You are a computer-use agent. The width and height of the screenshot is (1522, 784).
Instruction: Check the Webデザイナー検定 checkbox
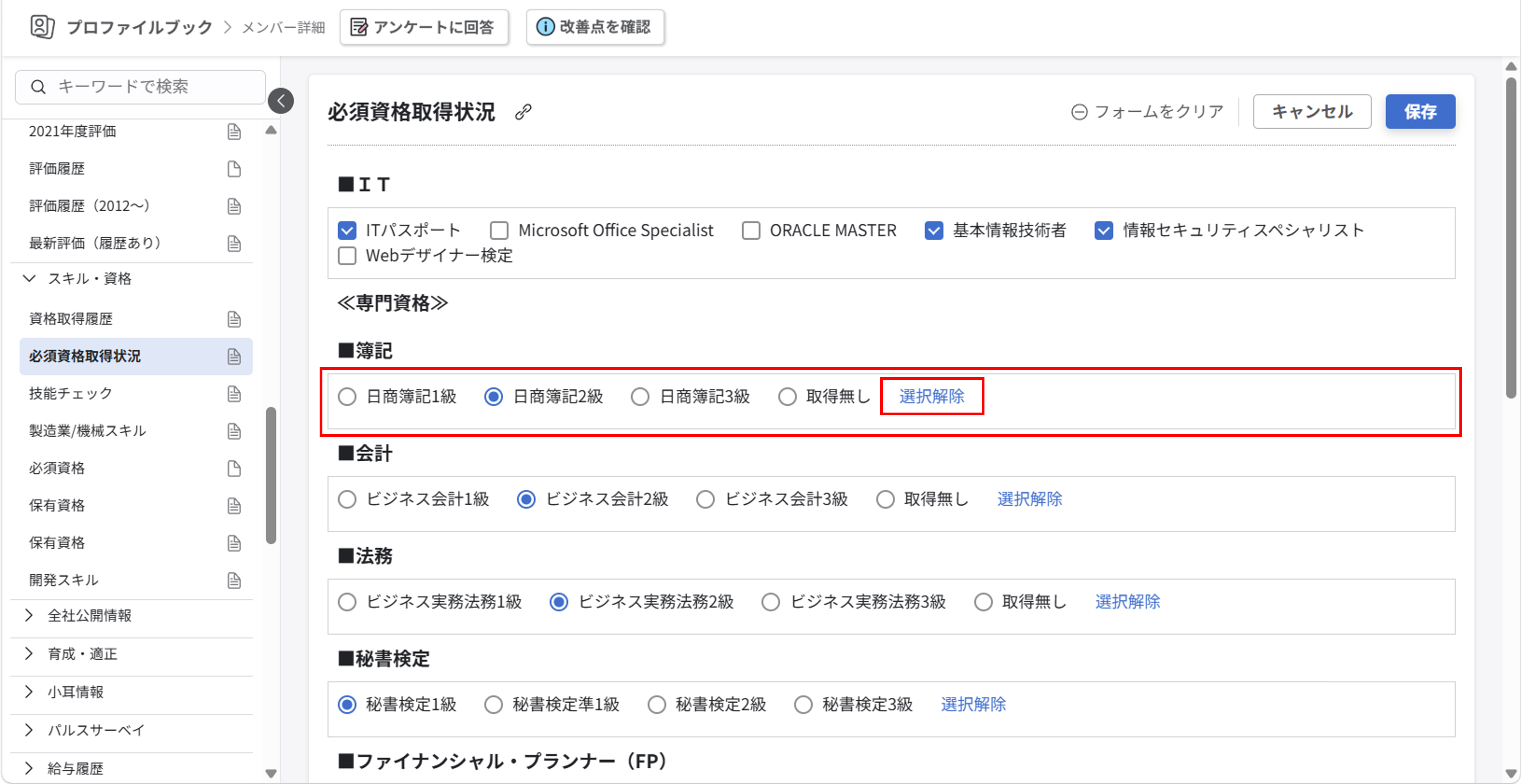pyautogui.click(x=347, y=256)
